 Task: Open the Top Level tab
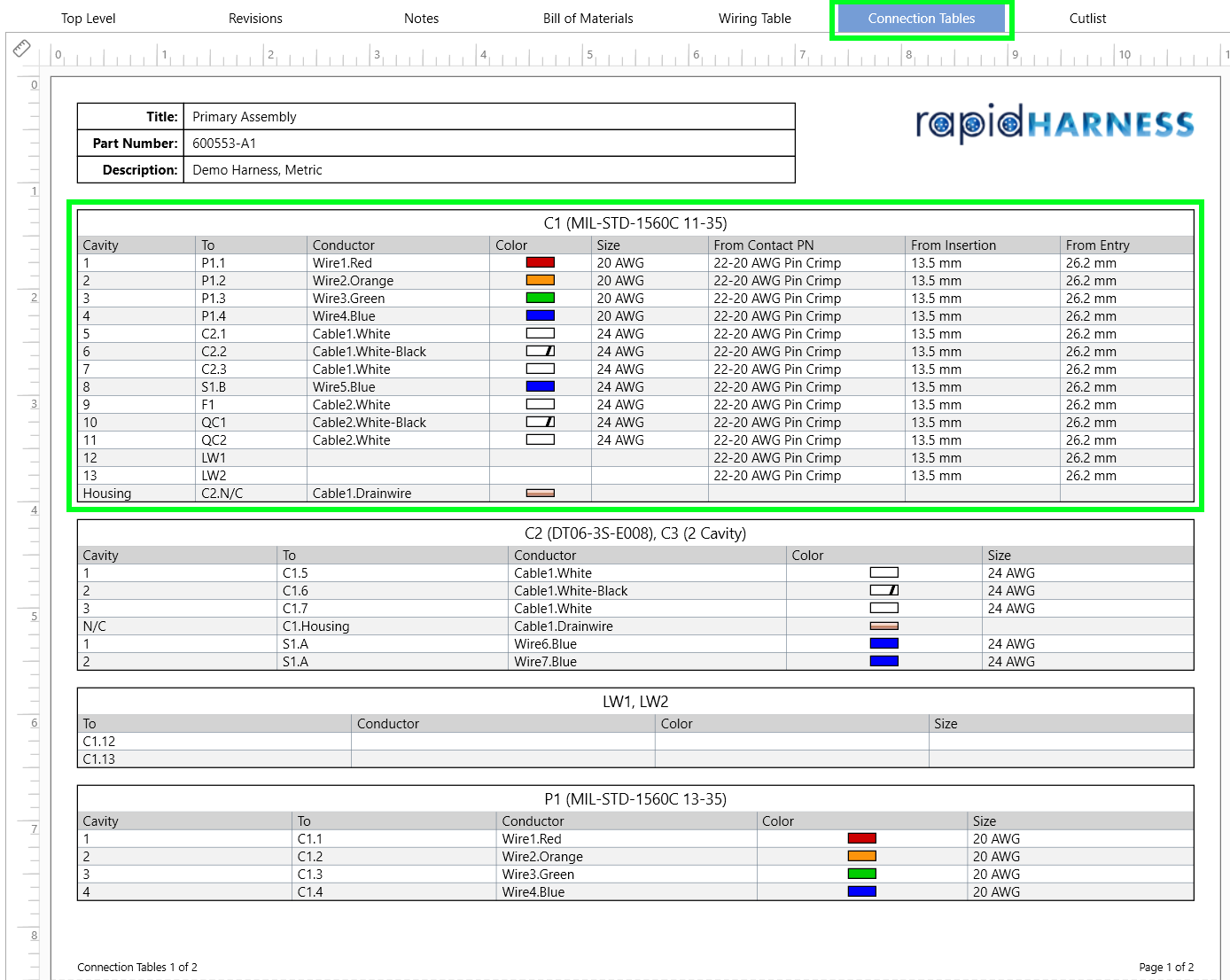click(x=89, y=19)
